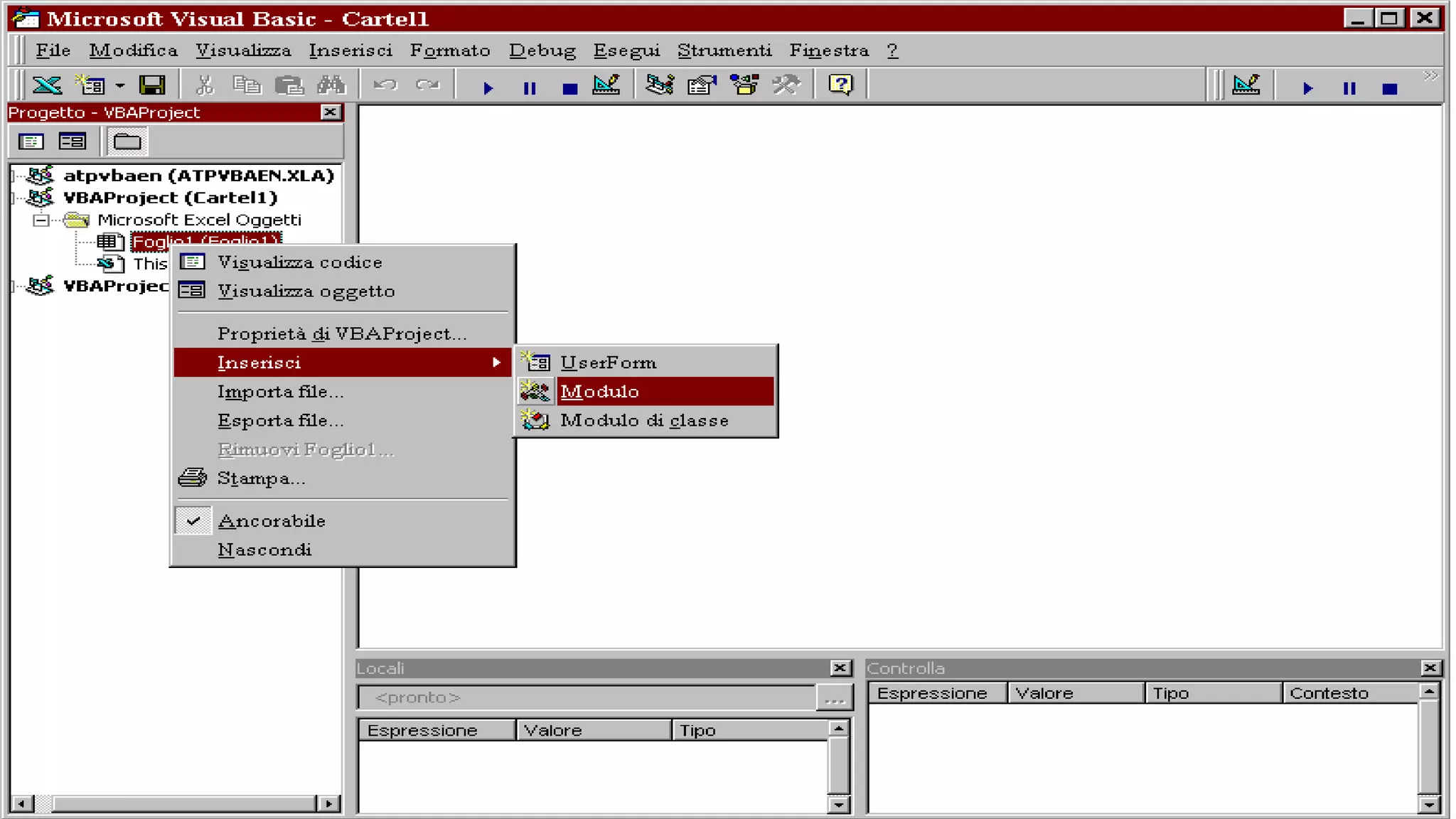Close the Controlla watch panel
Image resolution: width=1456 pixels, height=819 pixels.
1430,668
